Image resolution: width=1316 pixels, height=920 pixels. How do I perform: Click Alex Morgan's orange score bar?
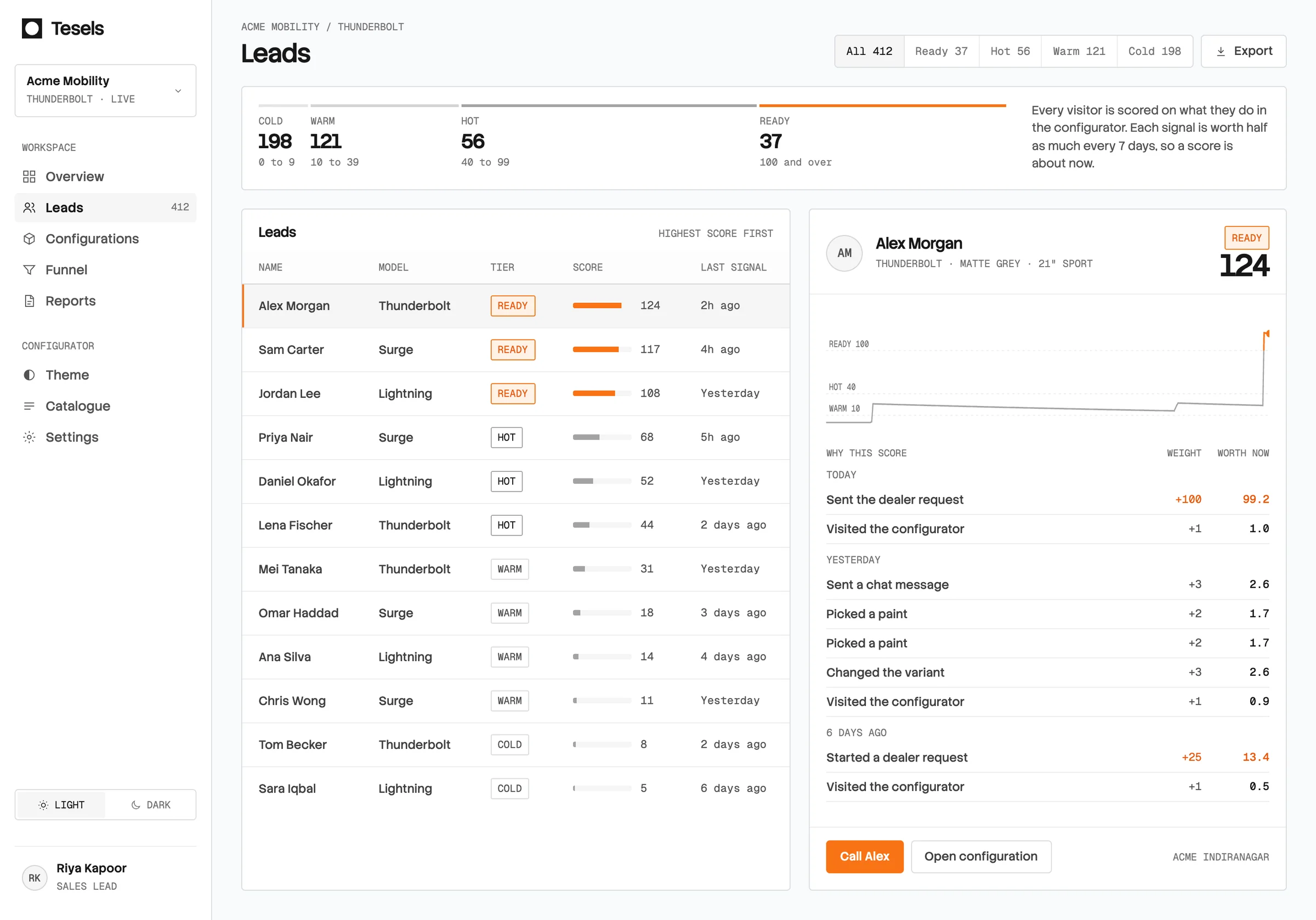[x=597, y=306]
